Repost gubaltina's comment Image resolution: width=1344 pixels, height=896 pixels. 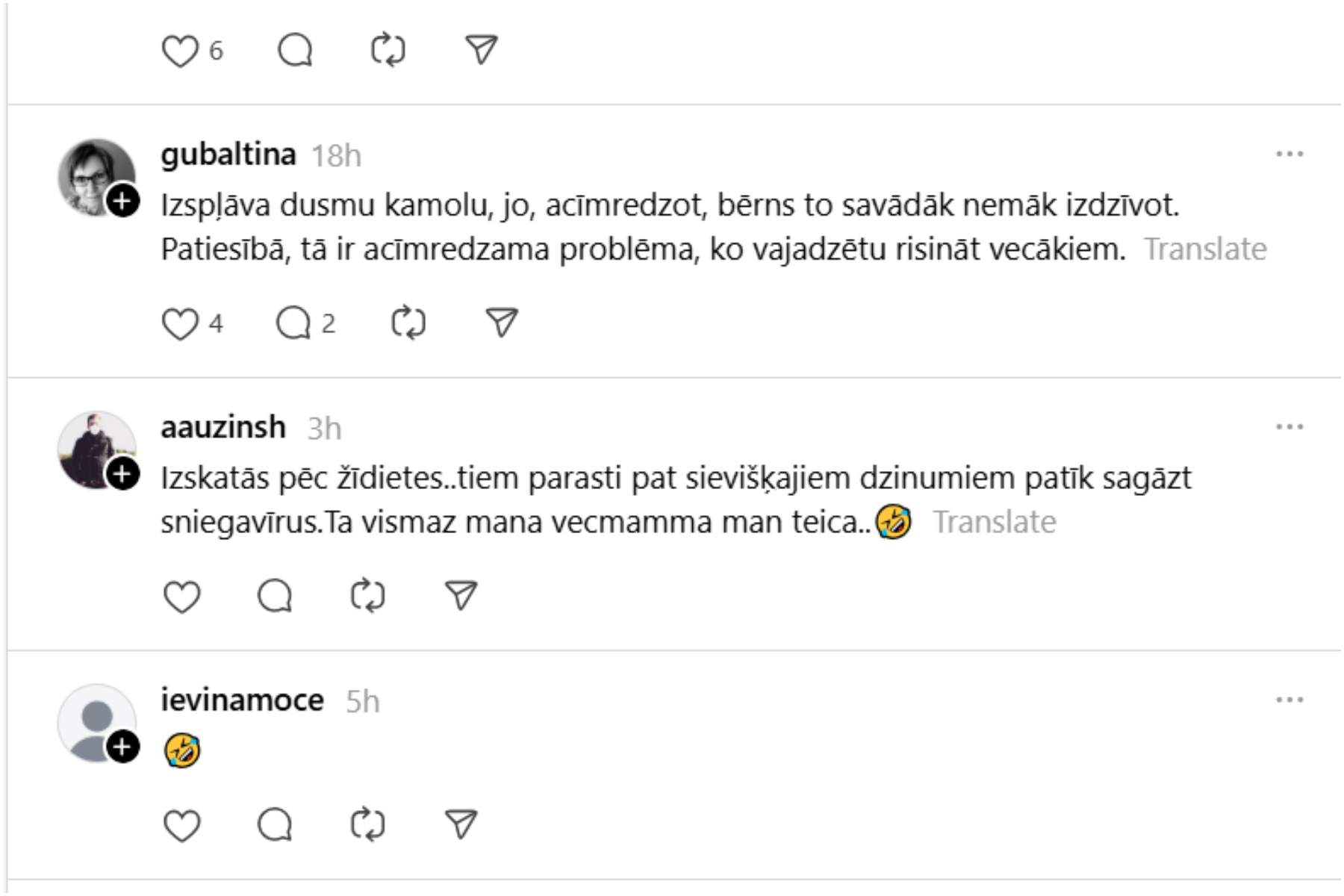(x=408, y=324)
